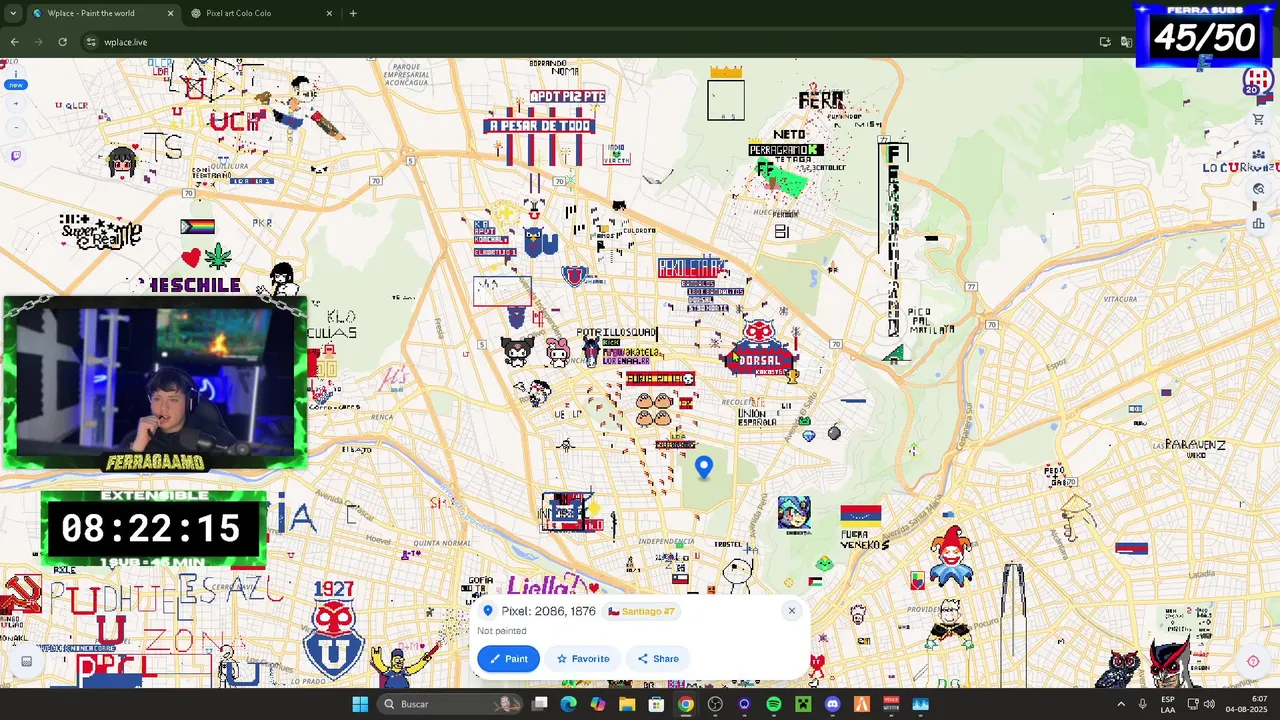
Task: Open site information icon in address bar
Action: [x=91, y=42]
